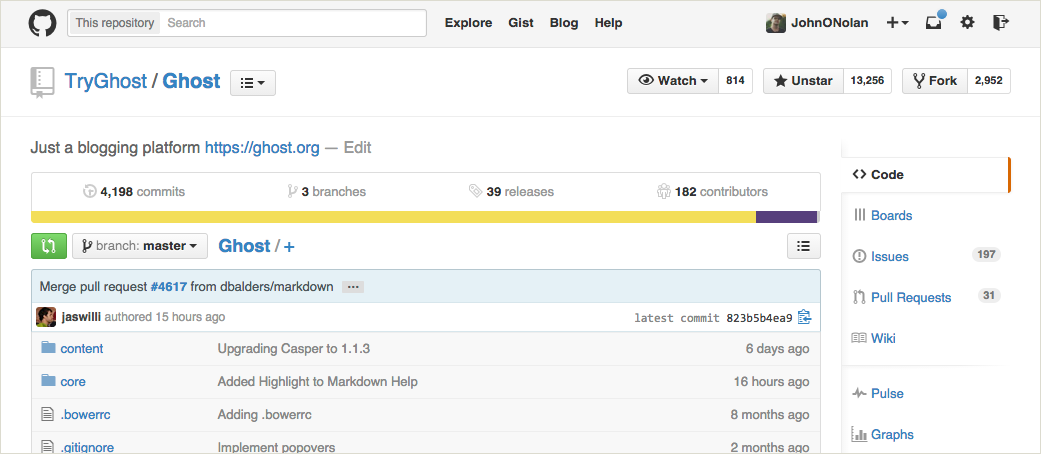Click the 31 pull requests badge
The height and width of the screenshot is (454, 1041).
click(x=989, y=295)
